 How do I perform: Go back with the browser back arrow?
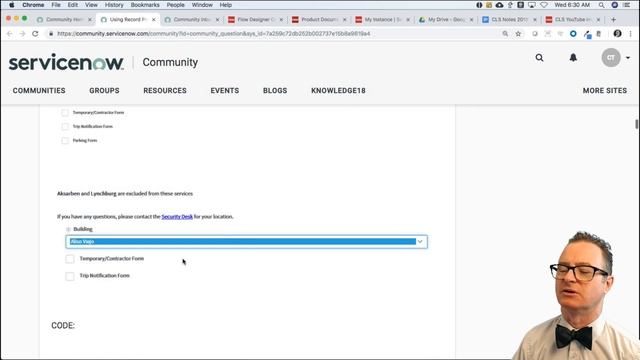click(x=10, y=34)
